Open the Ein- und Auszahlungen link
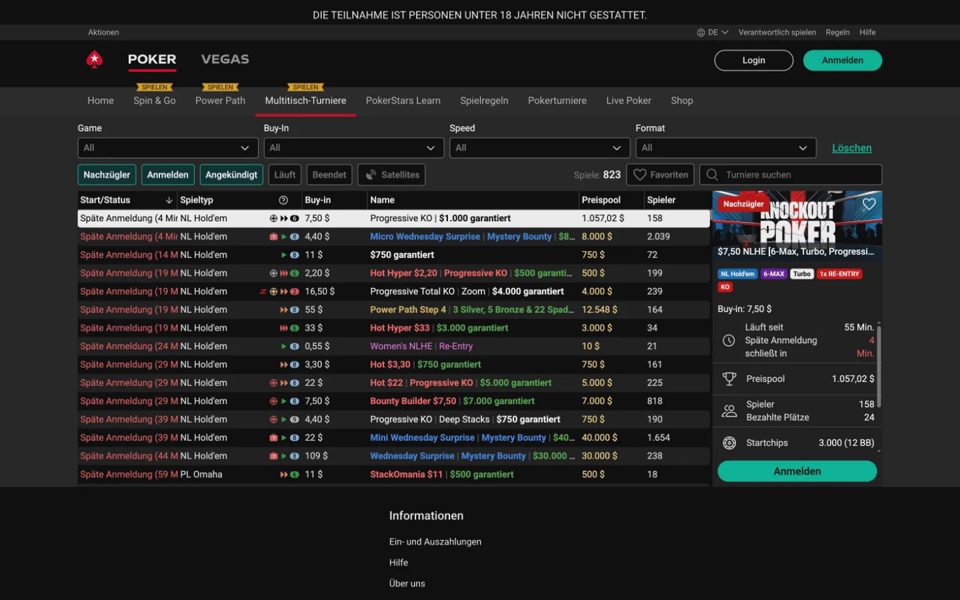 (x=435, y=542)
